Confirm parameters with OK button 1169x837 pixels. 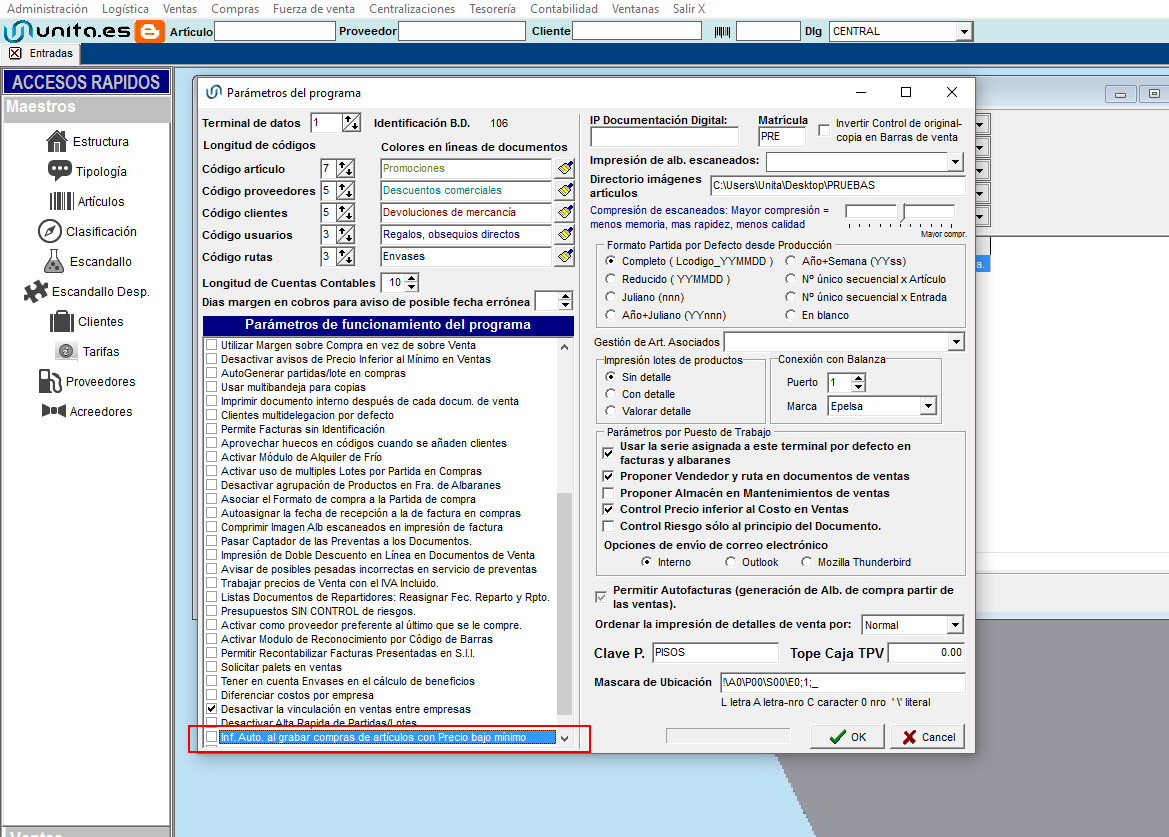[x=847, y=736]
